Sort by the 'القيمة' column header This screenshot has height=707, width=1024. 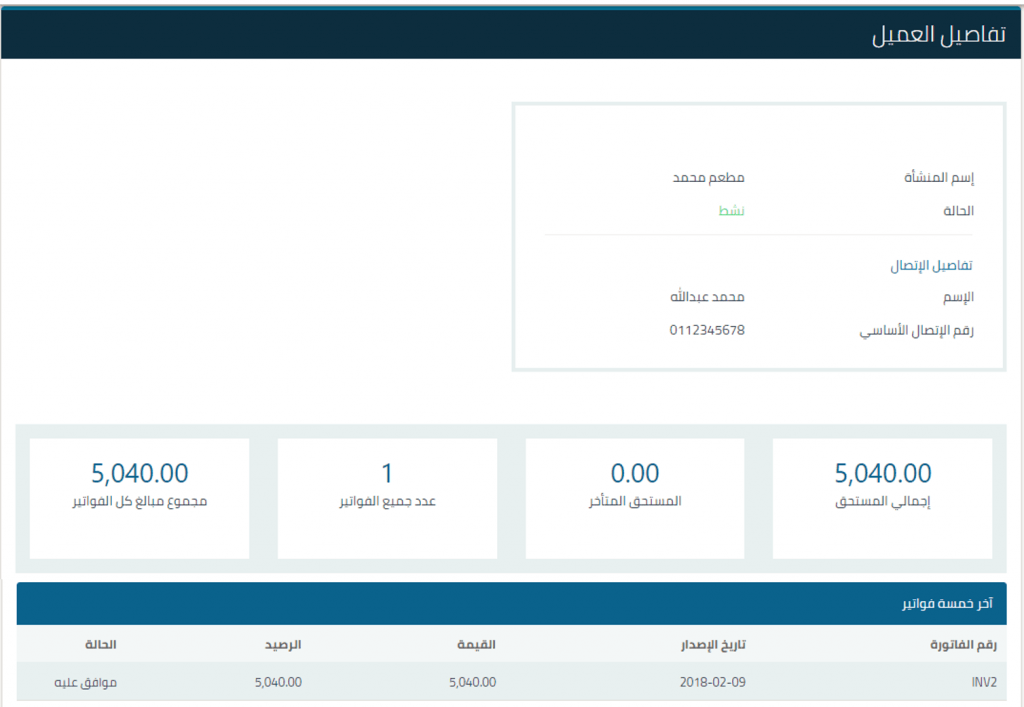point(477,645)
